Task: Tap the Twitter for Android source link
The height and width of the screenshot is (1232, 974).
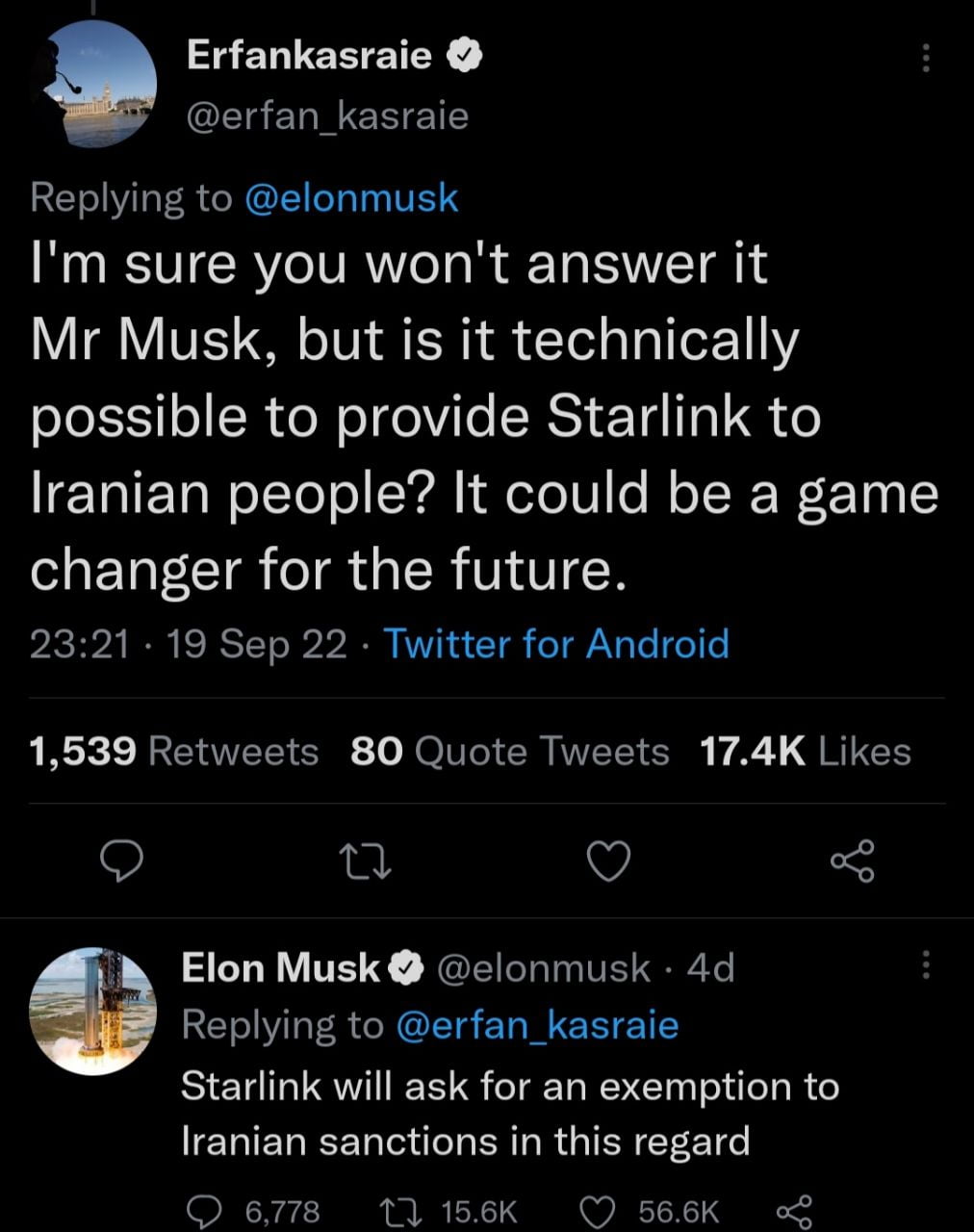Action: (x=556, y=643)
